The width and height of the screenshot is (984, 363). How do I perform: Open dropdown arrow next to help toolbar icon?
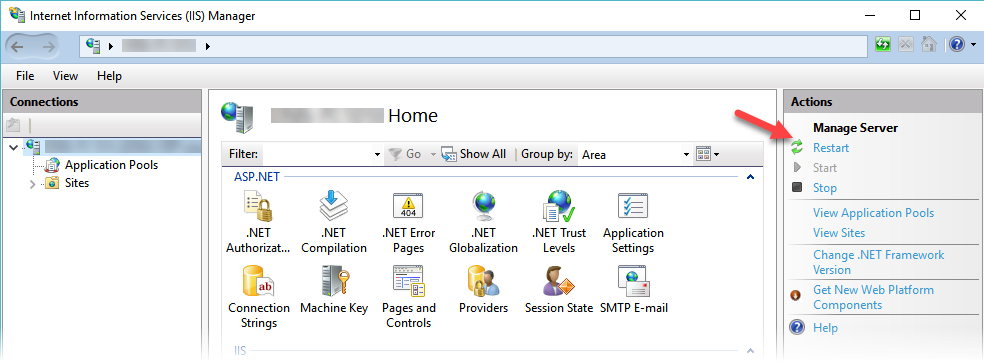pyautogui.click(x=973, y=45)
